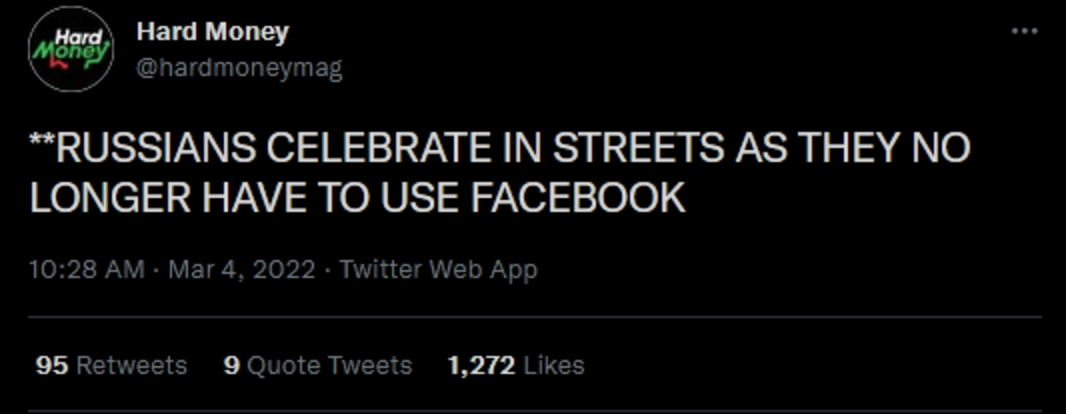Image resolution: width=1066 pixels, height=414 pixels.
Task: Click the Likes label text
Action: click(x=553, y=366)
